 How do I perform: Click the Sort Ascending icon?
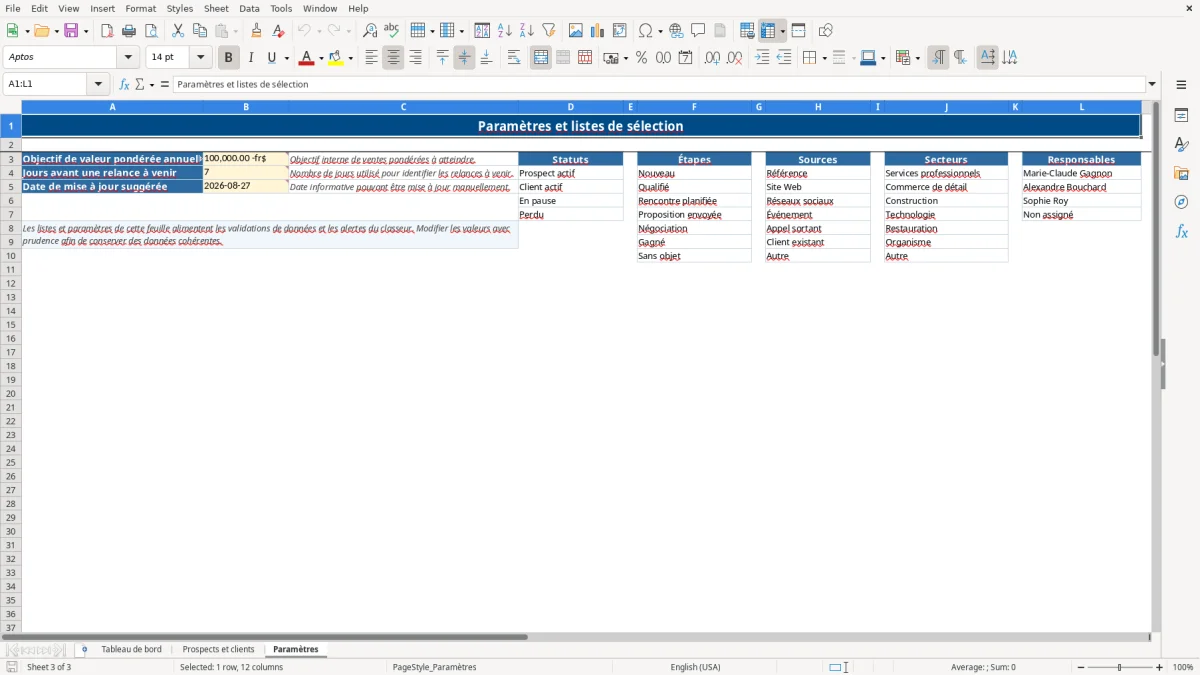[x=504, y=31]
